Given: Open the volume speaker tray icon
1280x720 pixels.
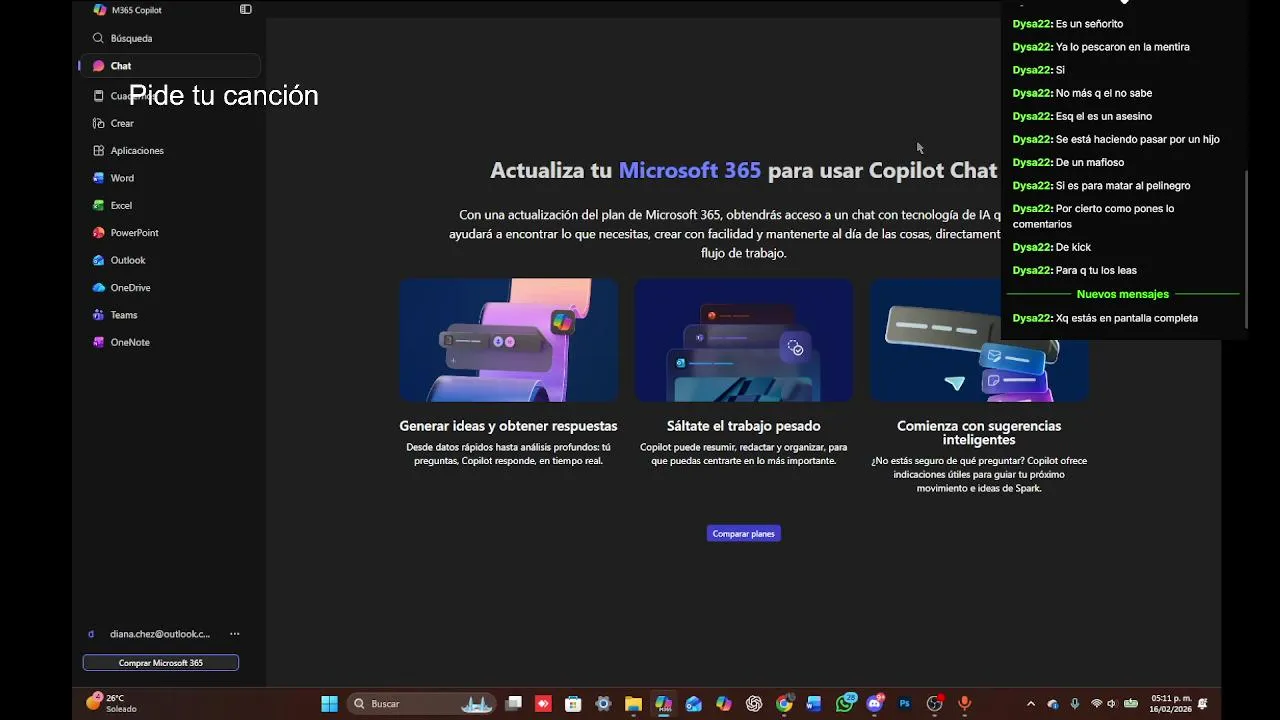Looking at the screenshot, I should pos(1112,704).
